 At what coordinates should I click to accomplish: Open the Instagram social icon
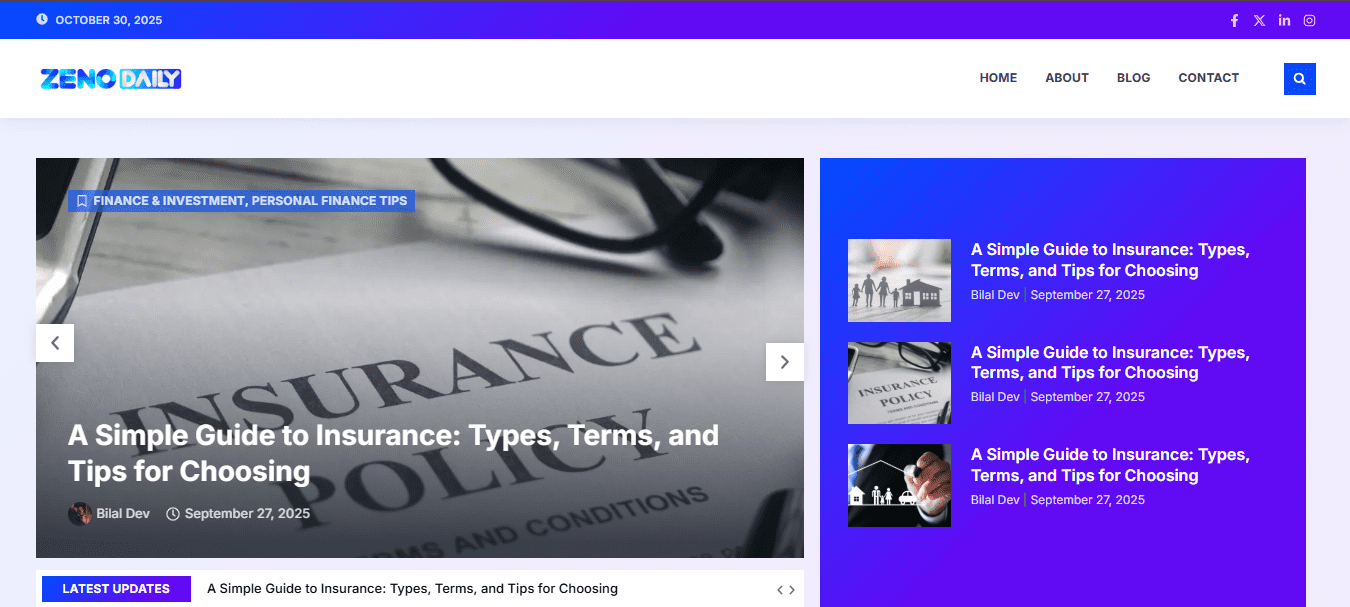tap(1309, 20)
